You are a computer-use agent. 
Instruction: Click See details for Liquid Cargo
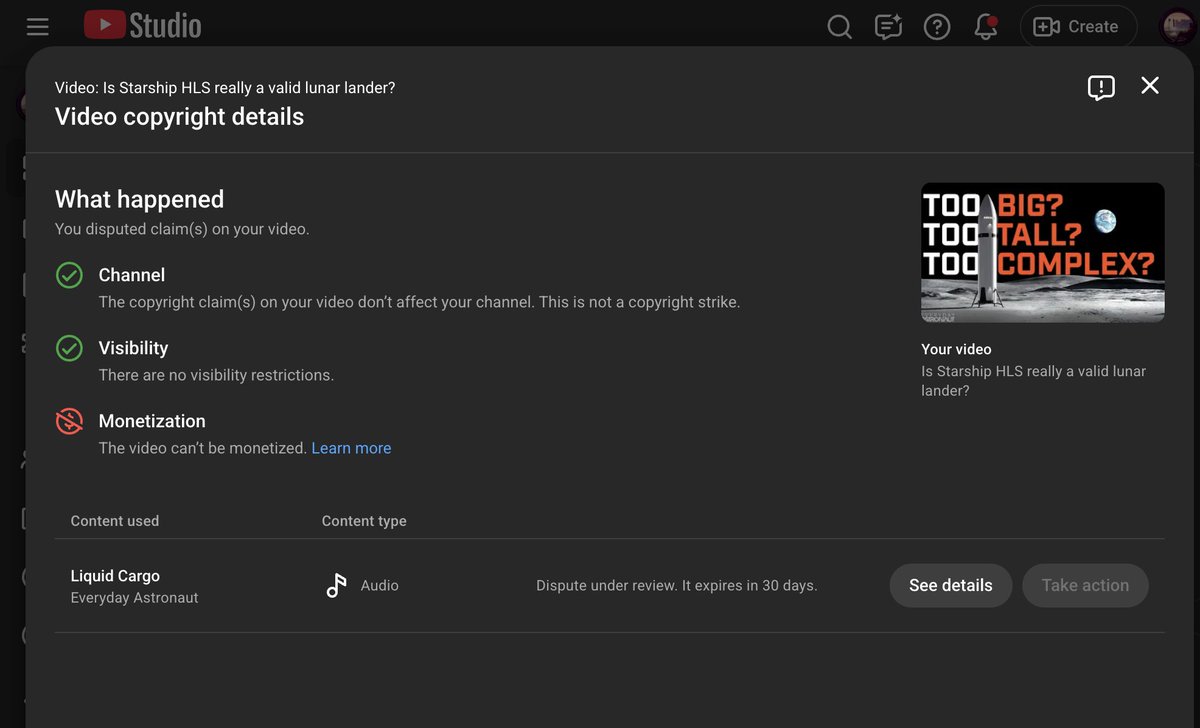point(950,586)
